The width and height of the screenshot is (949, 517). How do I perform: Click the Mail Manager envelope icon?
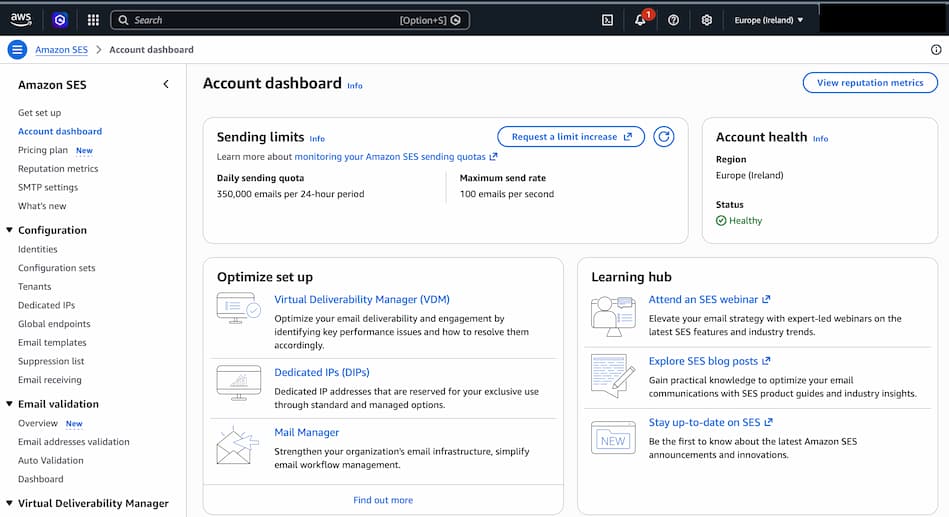pyautogui.click(x=237, y=446)
